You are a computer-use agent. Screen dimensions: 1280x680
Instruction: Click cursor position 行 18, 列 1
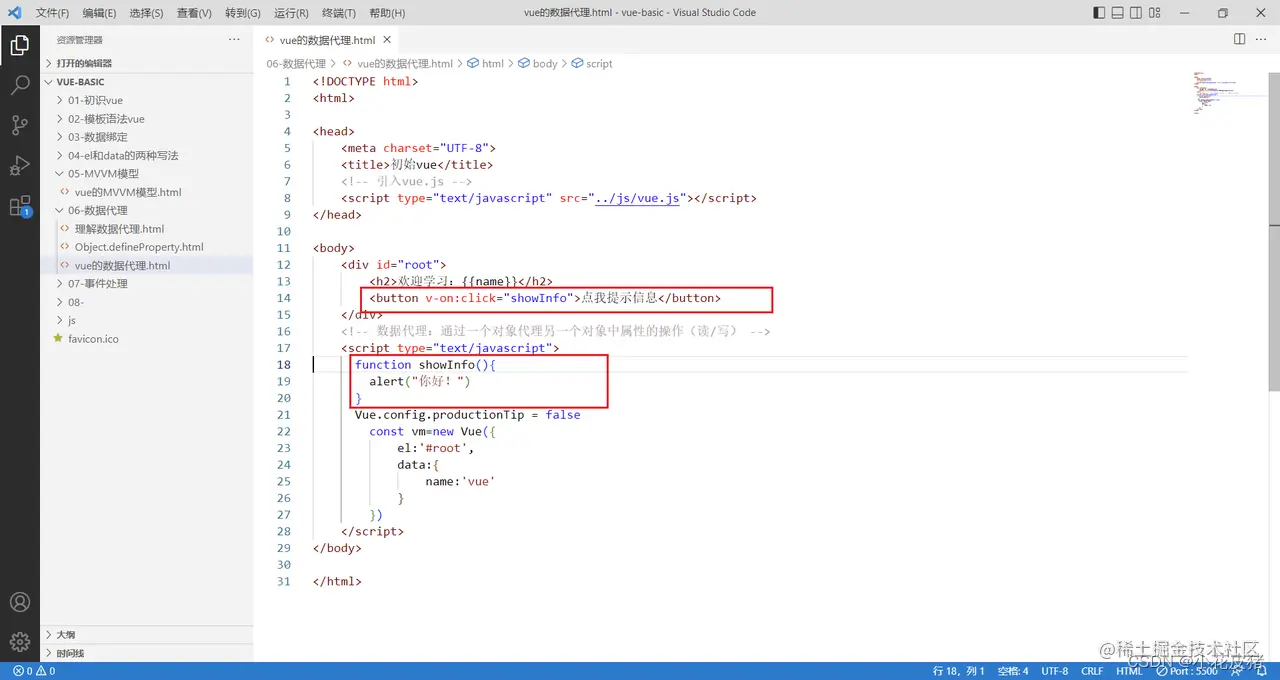pyautogui.click(x=959, y=671)
